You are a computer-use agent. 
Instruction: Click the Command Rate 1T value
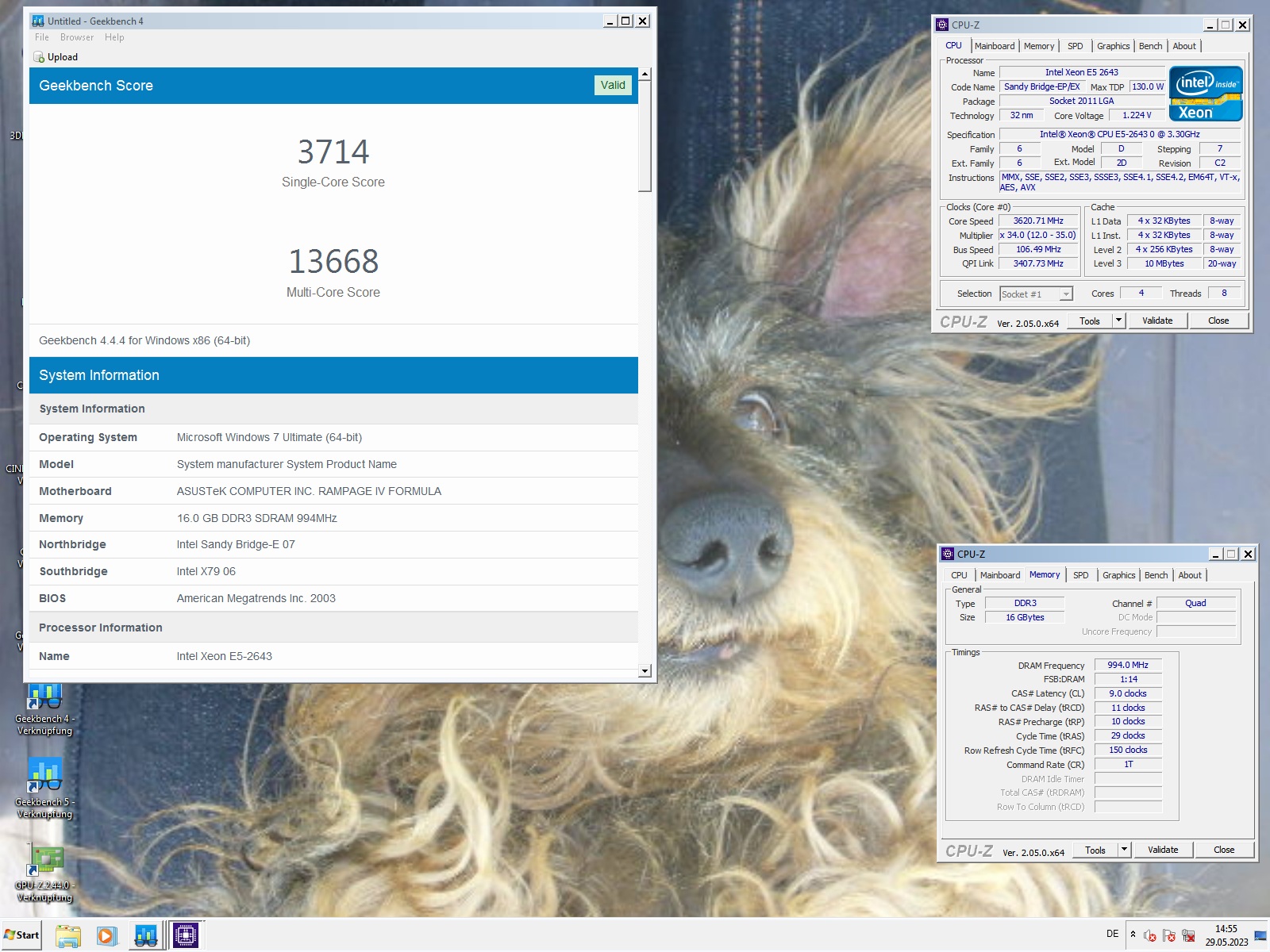[x=1128, y=764]
